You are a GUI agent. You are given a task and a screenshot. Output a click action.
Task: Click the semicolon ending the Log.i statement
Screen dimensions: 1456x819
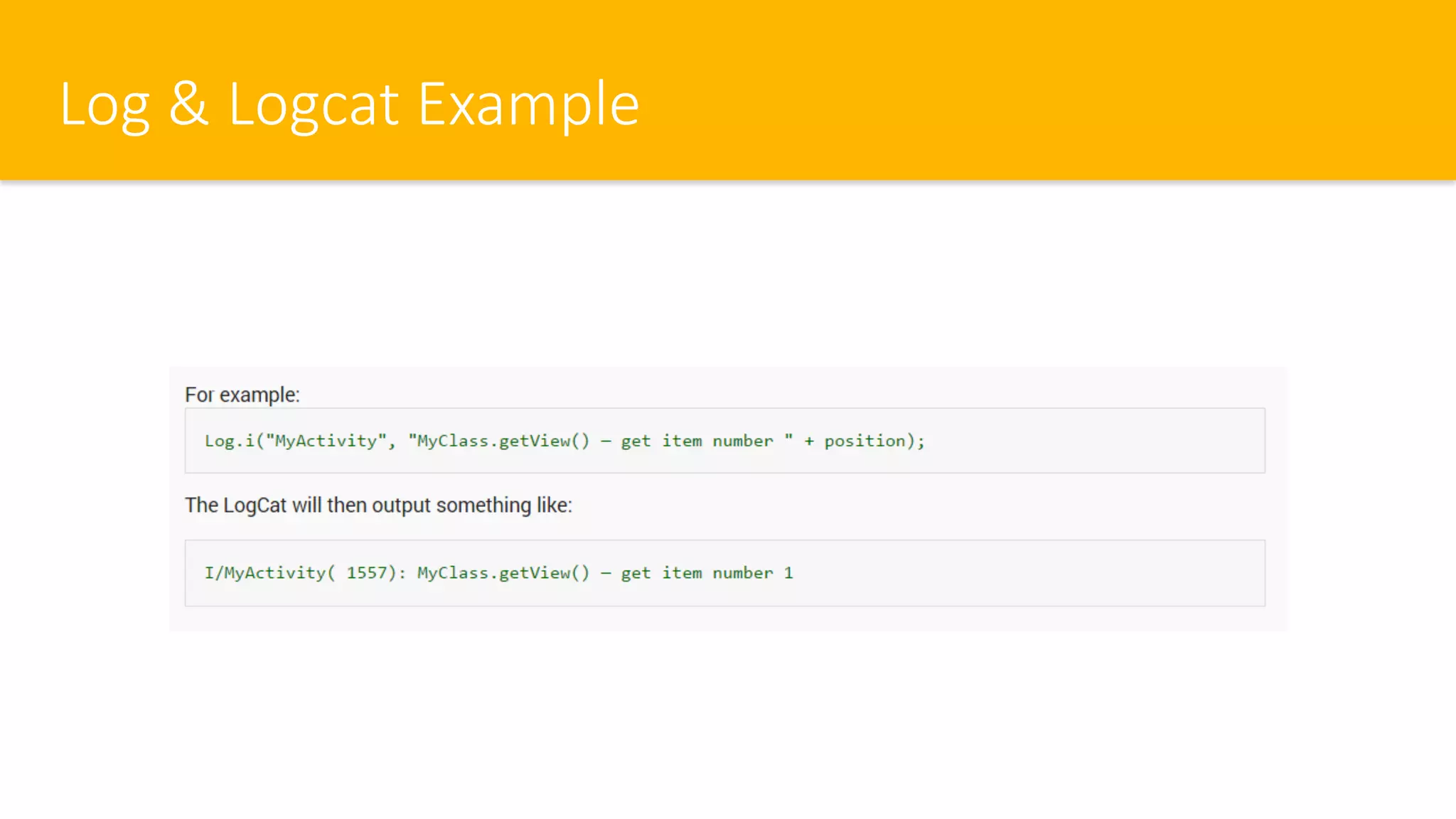coord(921,441)
